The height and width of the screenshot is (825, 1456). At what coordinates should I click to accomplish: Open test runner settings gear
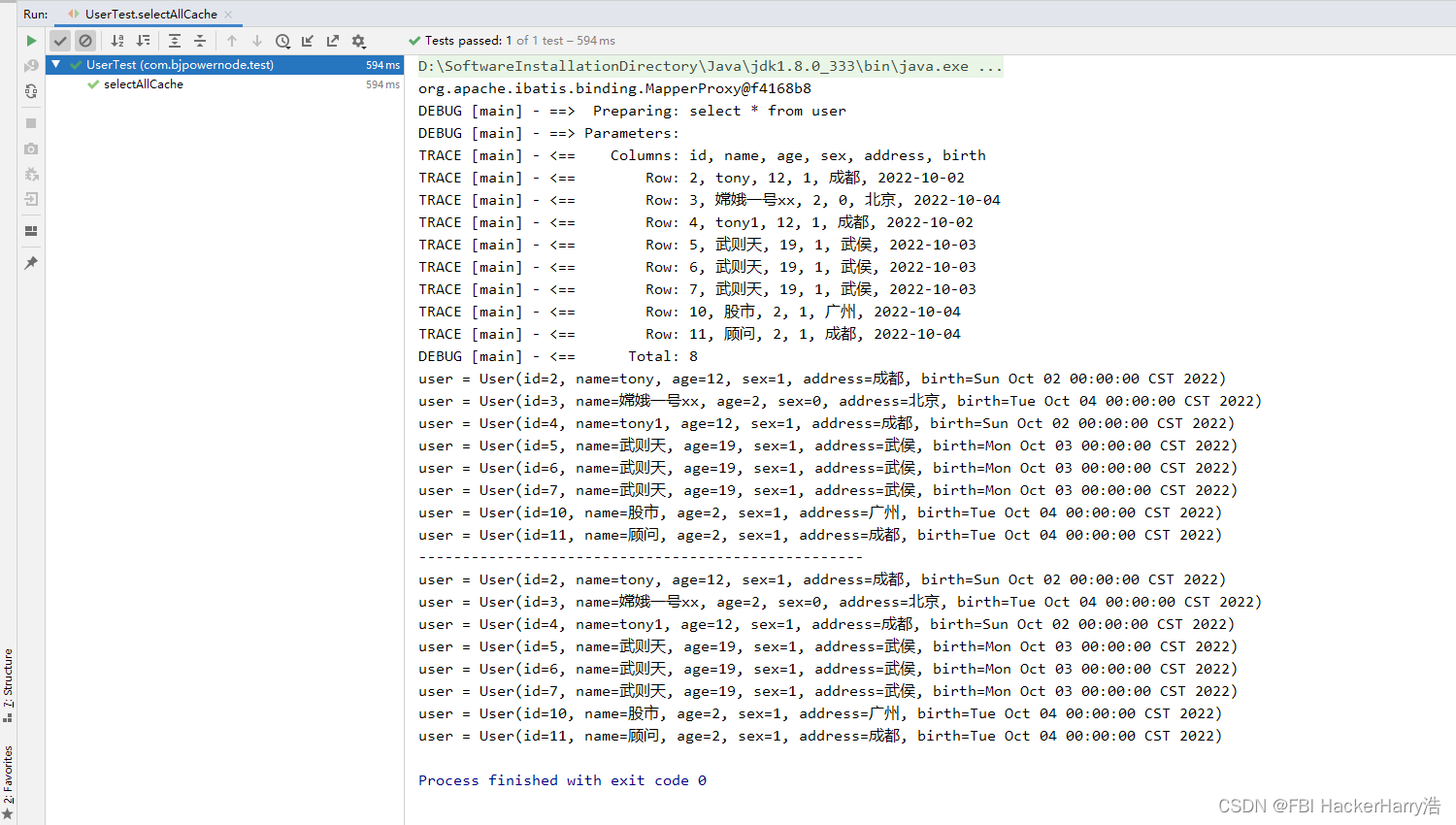[358, 41]
